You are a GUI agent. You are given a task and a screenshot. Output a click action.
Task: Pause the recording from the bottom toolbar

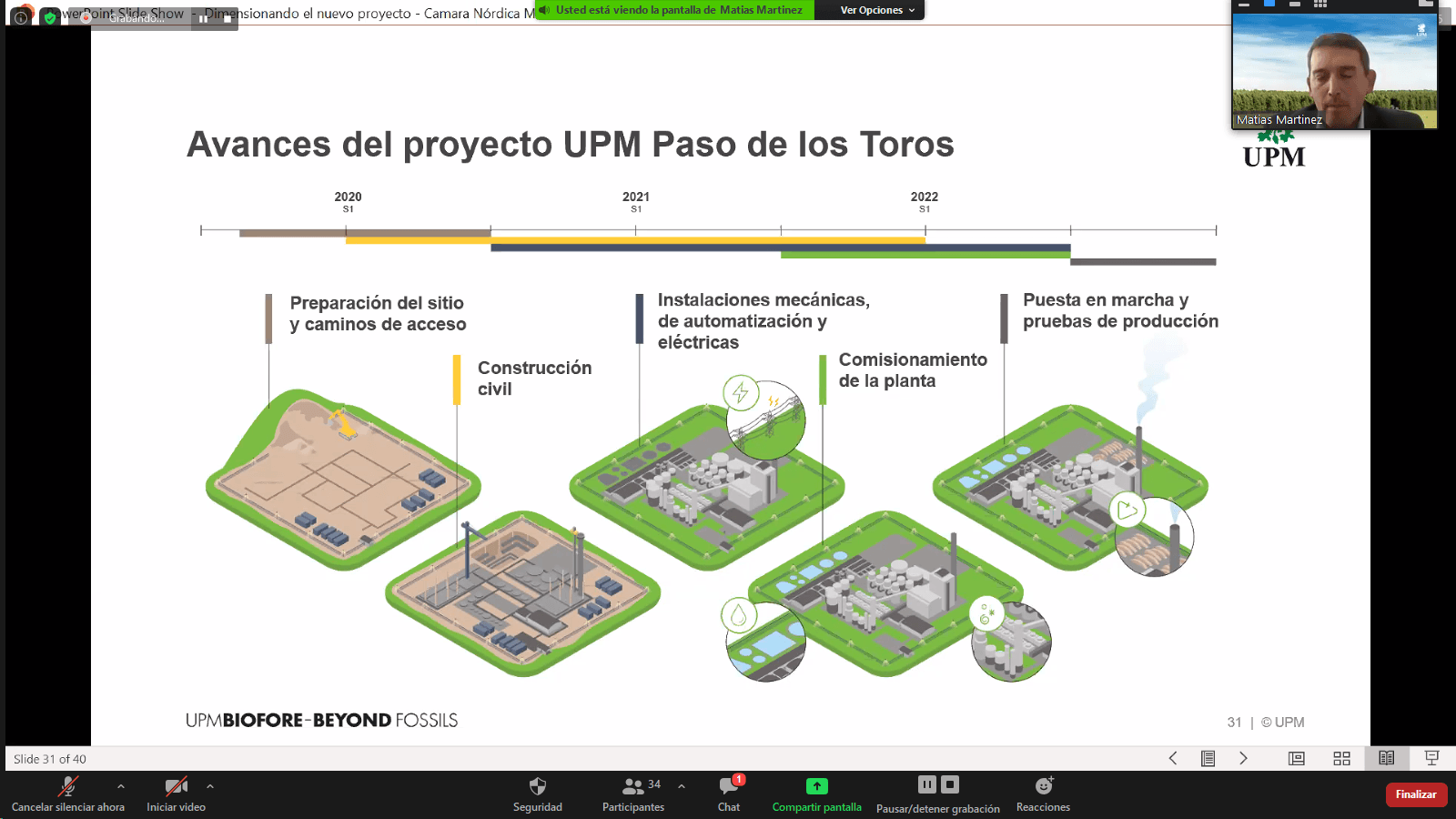(926, 784)
